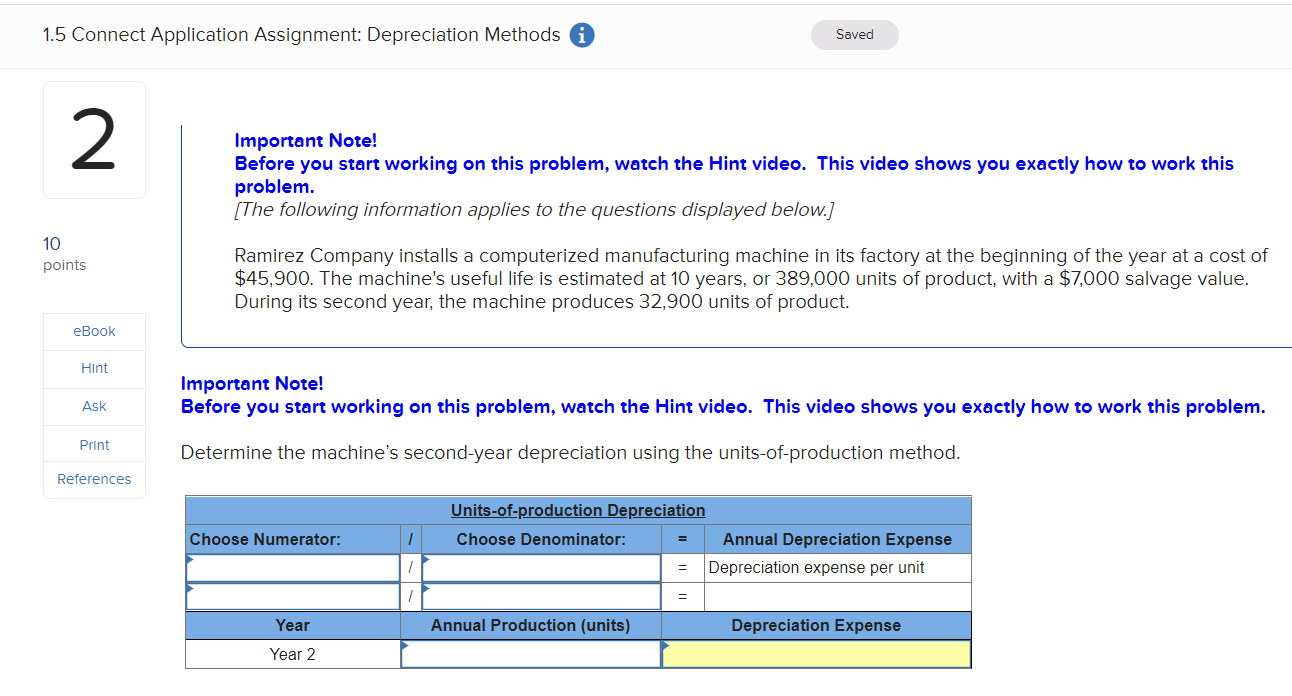Viewport: 1292px width, 696px height.
Task: Select the yellow Depreciation Expense answer cell
Action: coord(815,654)
